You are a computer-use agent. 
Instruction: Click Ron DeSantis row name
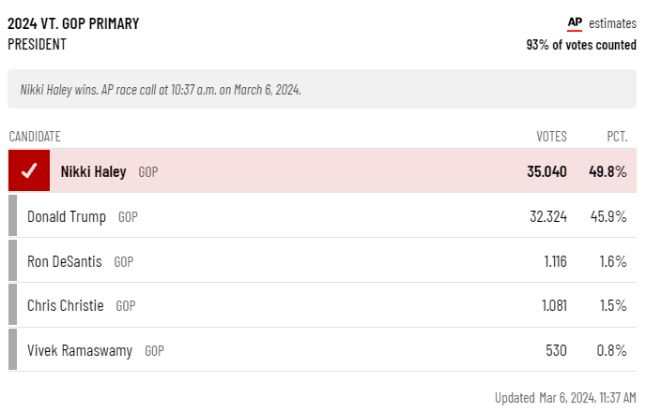64,262
